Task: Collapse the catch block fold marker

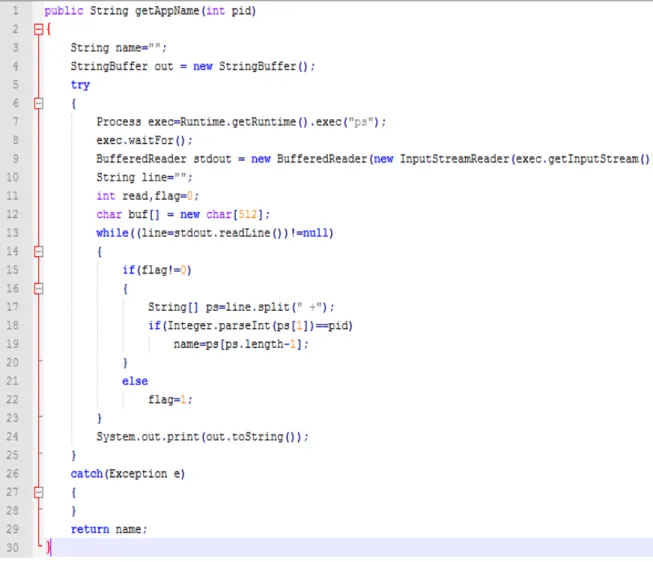Action: pos(38,492)
